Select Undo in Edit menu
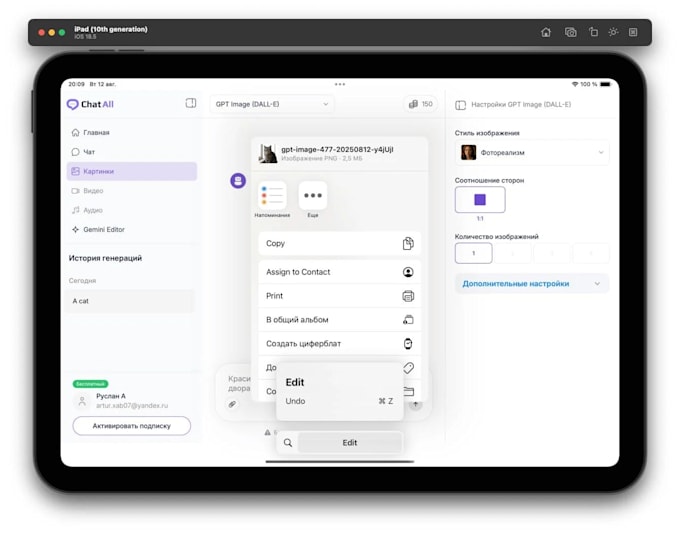The image size is (680, 537). (340, 401)
